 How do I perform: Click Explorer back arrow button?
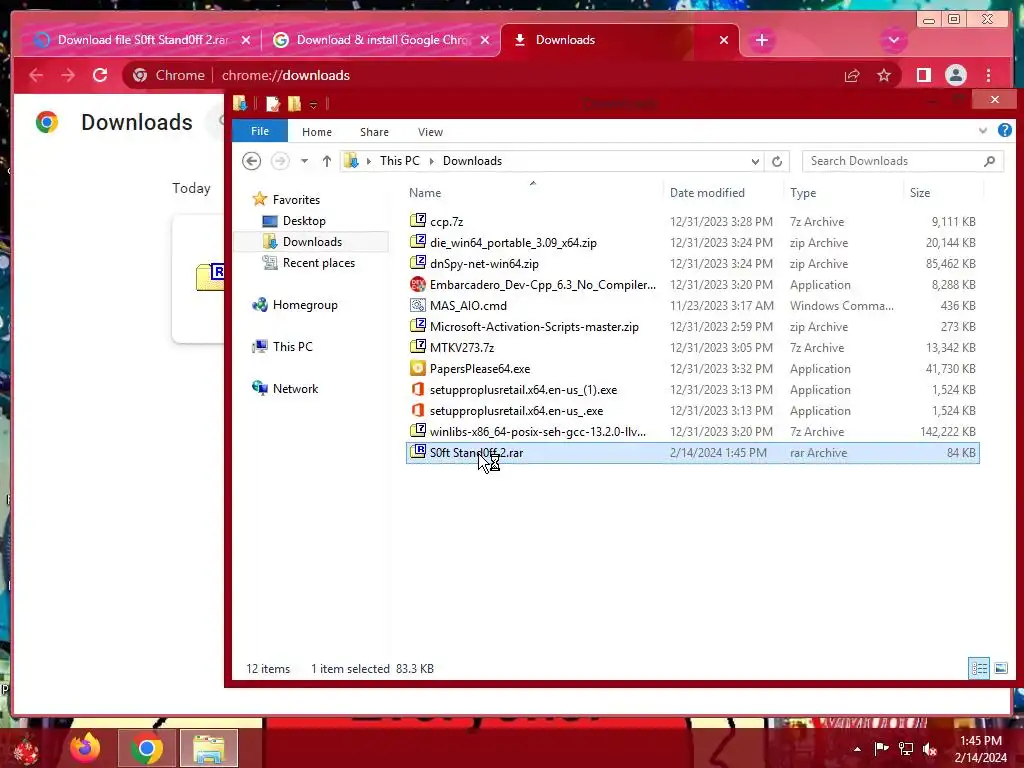tap(251, 161)
